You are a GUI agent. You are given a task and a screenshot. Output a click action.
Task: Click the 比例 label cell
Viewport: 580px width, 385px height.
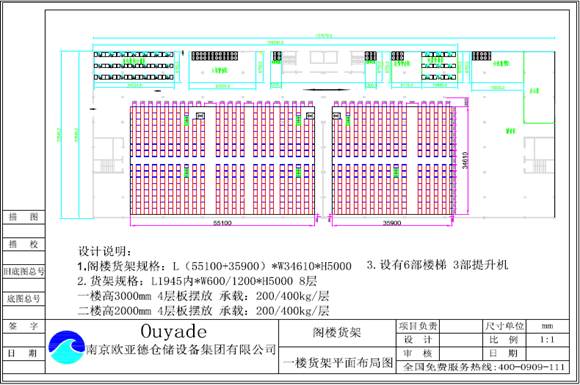[x=504, y=340]
